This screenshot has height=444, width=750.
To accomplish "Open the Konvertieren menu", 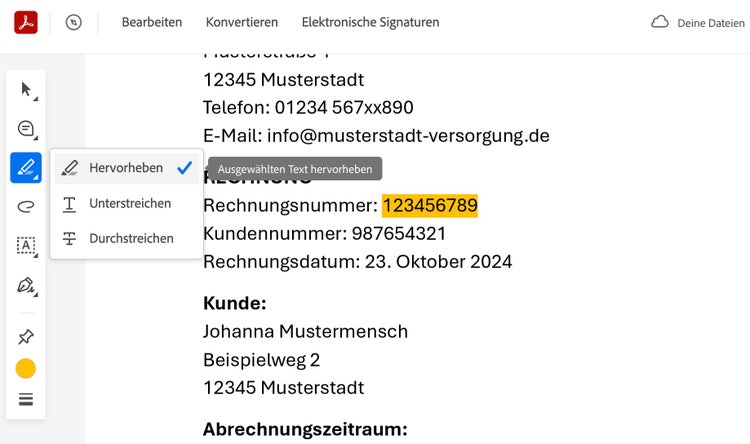I will click(x=240, y=22).
